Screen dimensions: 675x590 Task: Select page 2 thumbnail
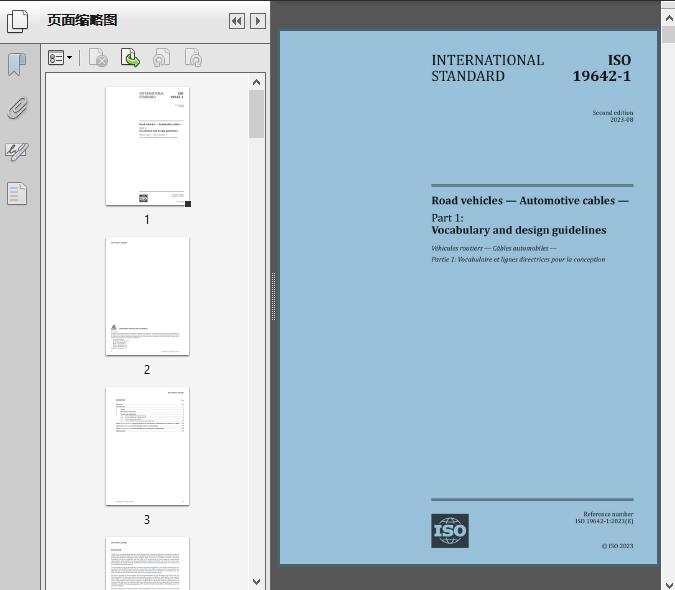pos(147,296)
